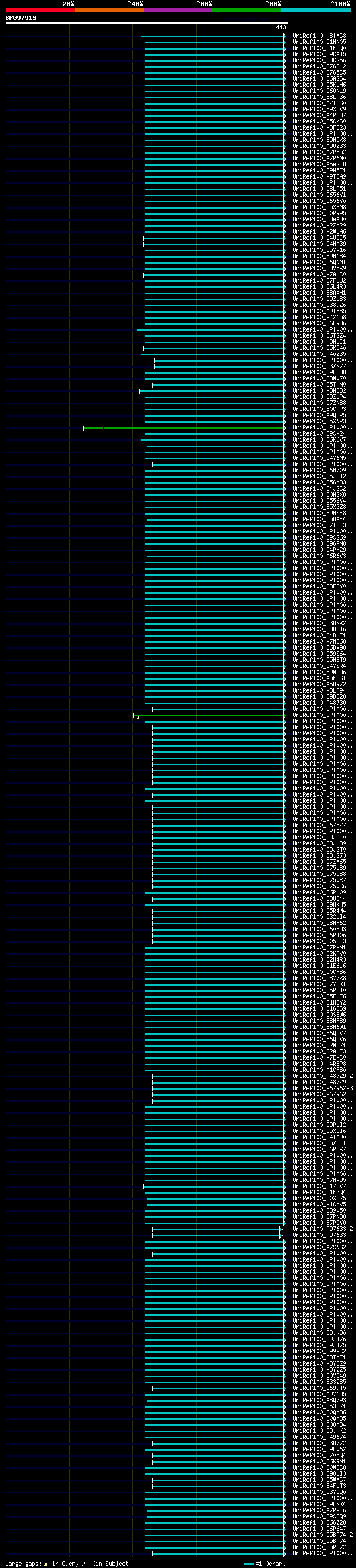Open hit UniRef100_Q9CAI5
The width and height of the screenshot is (356, 1568).
pyautogui.click(x=319, y=54)
